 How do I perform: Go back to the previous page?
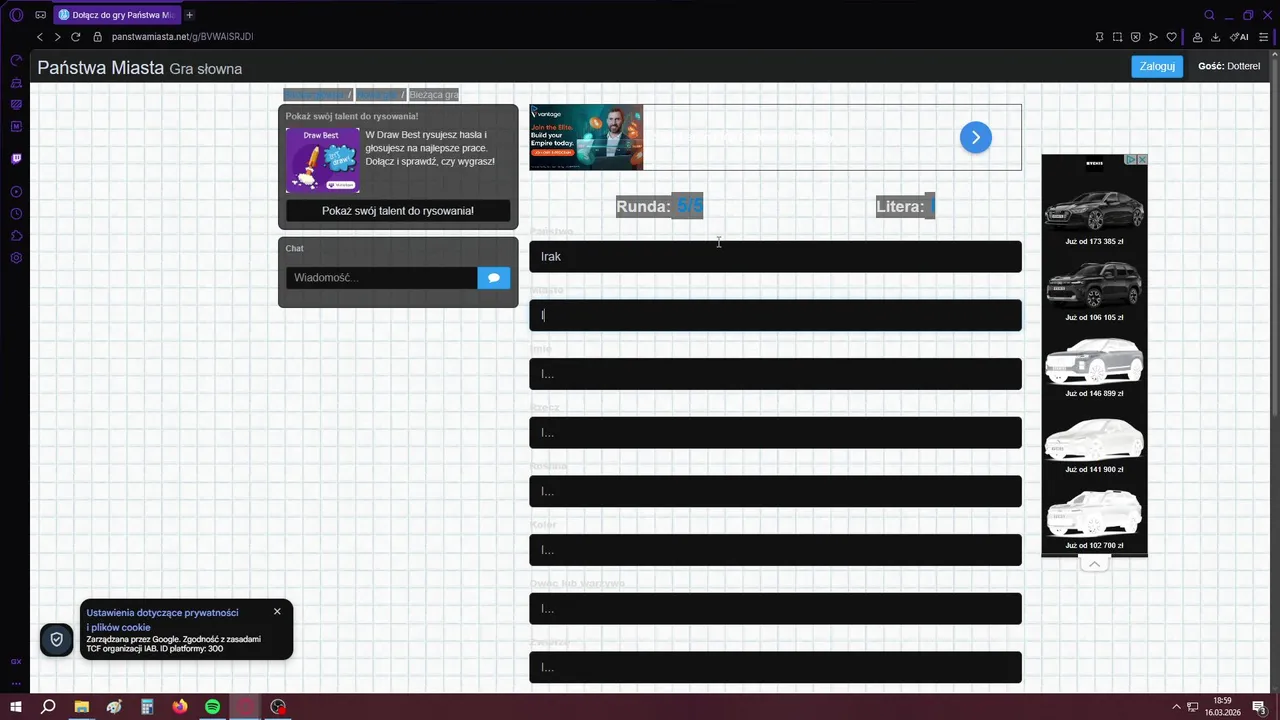tap(39, 37)
